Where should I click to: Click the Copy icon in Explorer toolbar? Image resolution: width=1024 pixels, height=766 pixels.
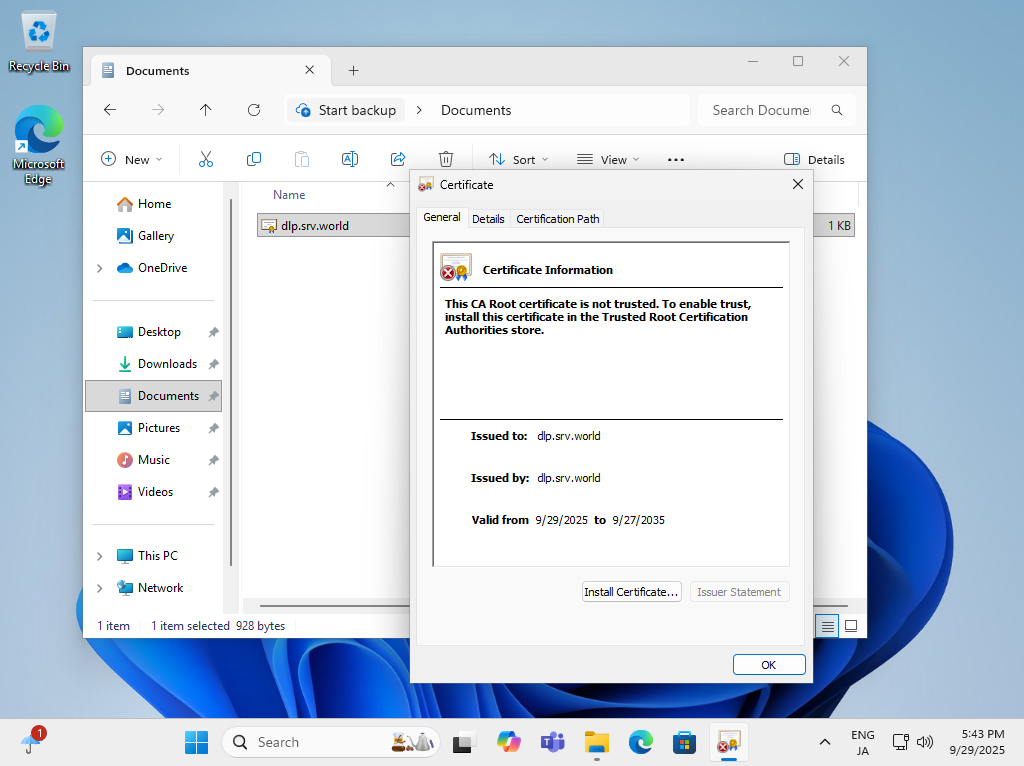point(254,159)
